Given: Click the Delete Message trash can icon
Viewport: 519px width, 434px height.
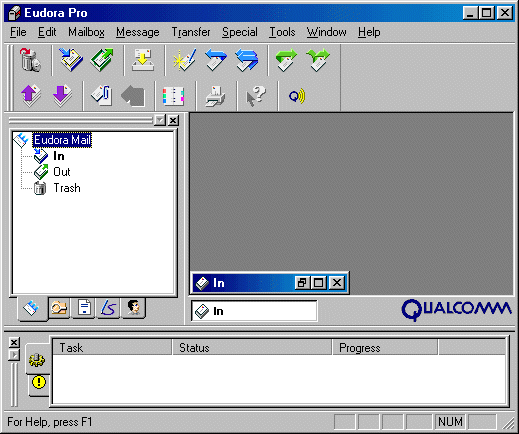Looking at the screenshot, I should [30, 60].
